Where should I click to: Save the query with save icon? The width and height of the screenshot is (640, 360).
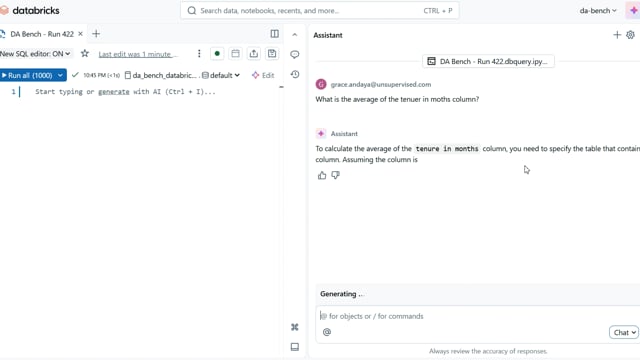[x=272, y=53]
